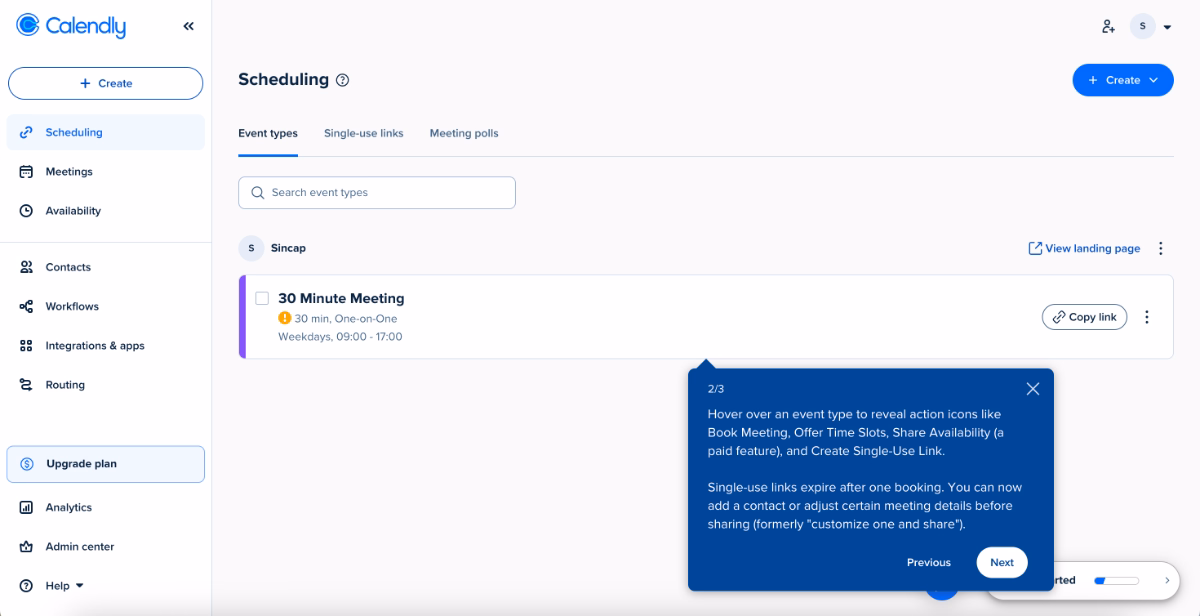This screenshot has height=616, width=1200.
Task: Click the Admin center icon
Action: coord(24,546)
